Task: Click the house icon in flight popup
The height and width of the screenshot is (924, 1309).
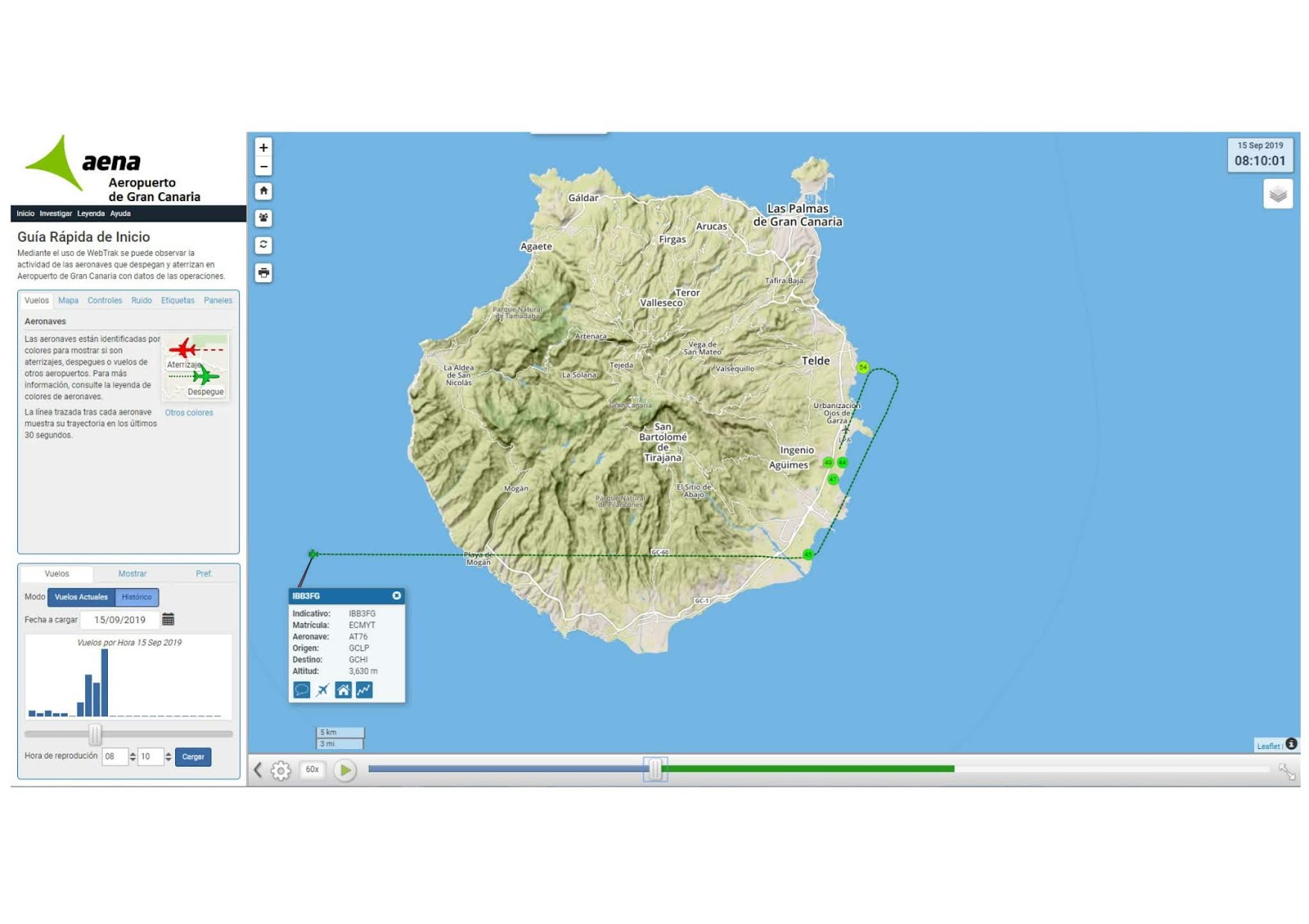Action: (x=343, y=690)
